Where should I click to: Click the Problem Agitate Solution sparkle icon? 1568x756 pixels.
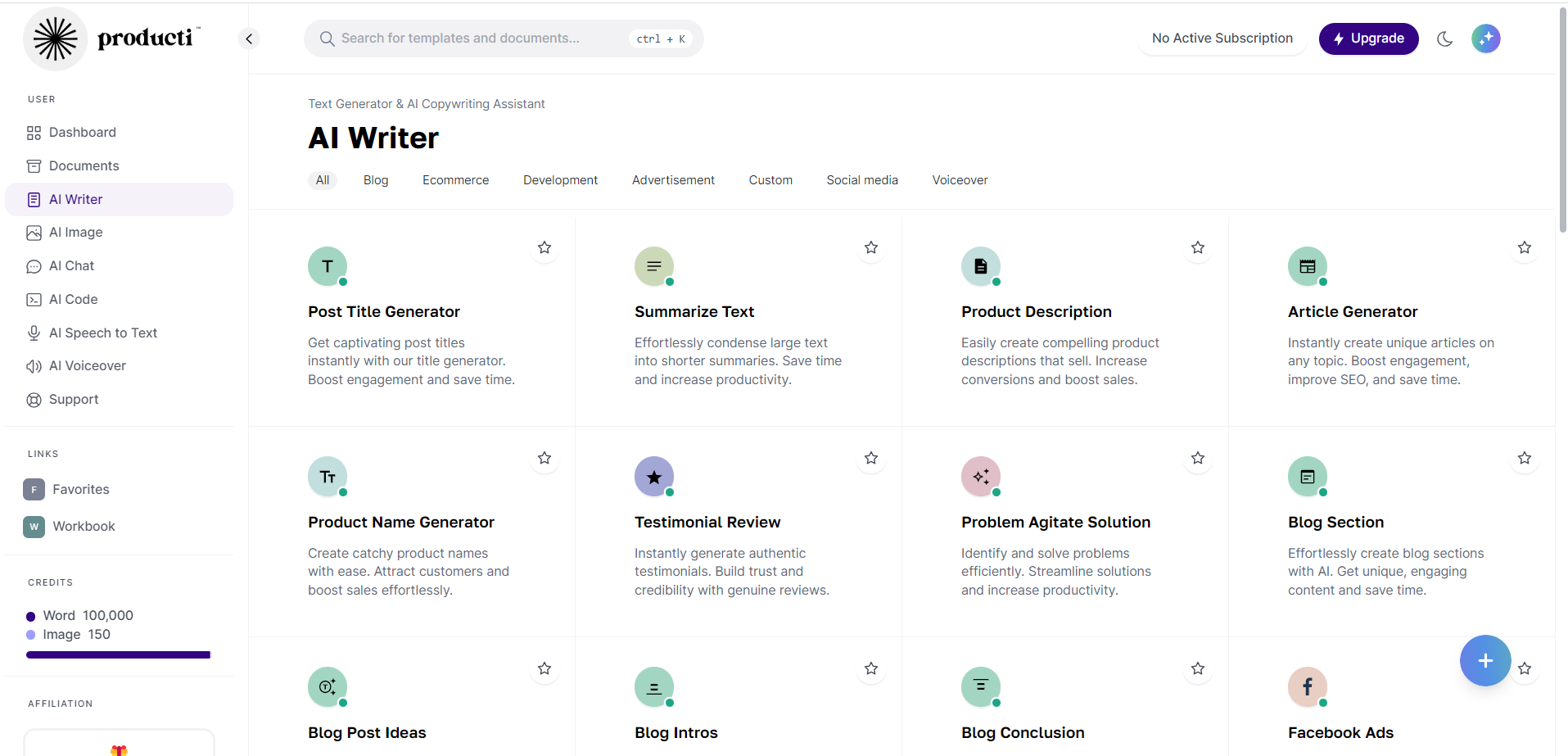click(980, 477)
